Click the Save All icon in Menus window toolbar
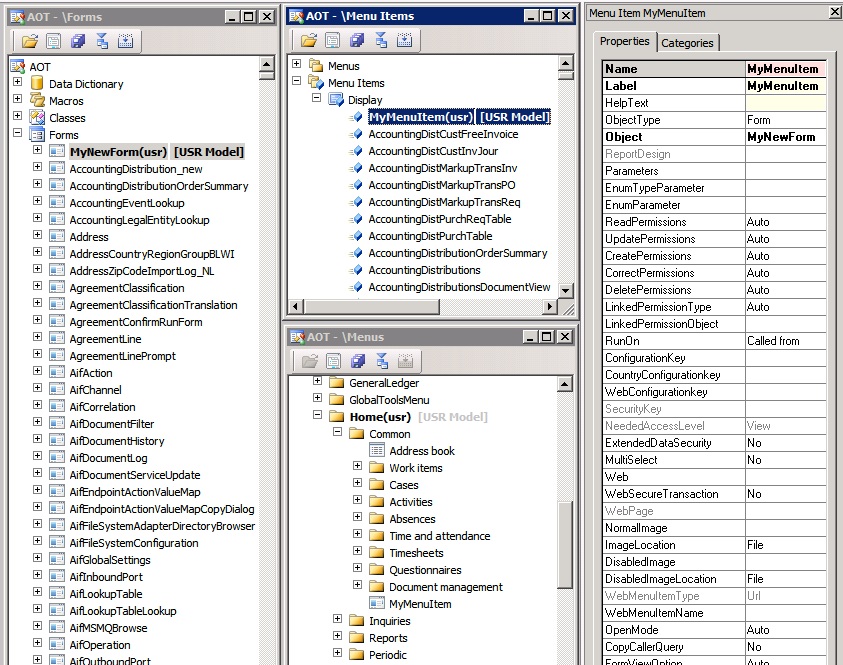Image resolution: width=843 pixels, height=665 pixels. 358,361
